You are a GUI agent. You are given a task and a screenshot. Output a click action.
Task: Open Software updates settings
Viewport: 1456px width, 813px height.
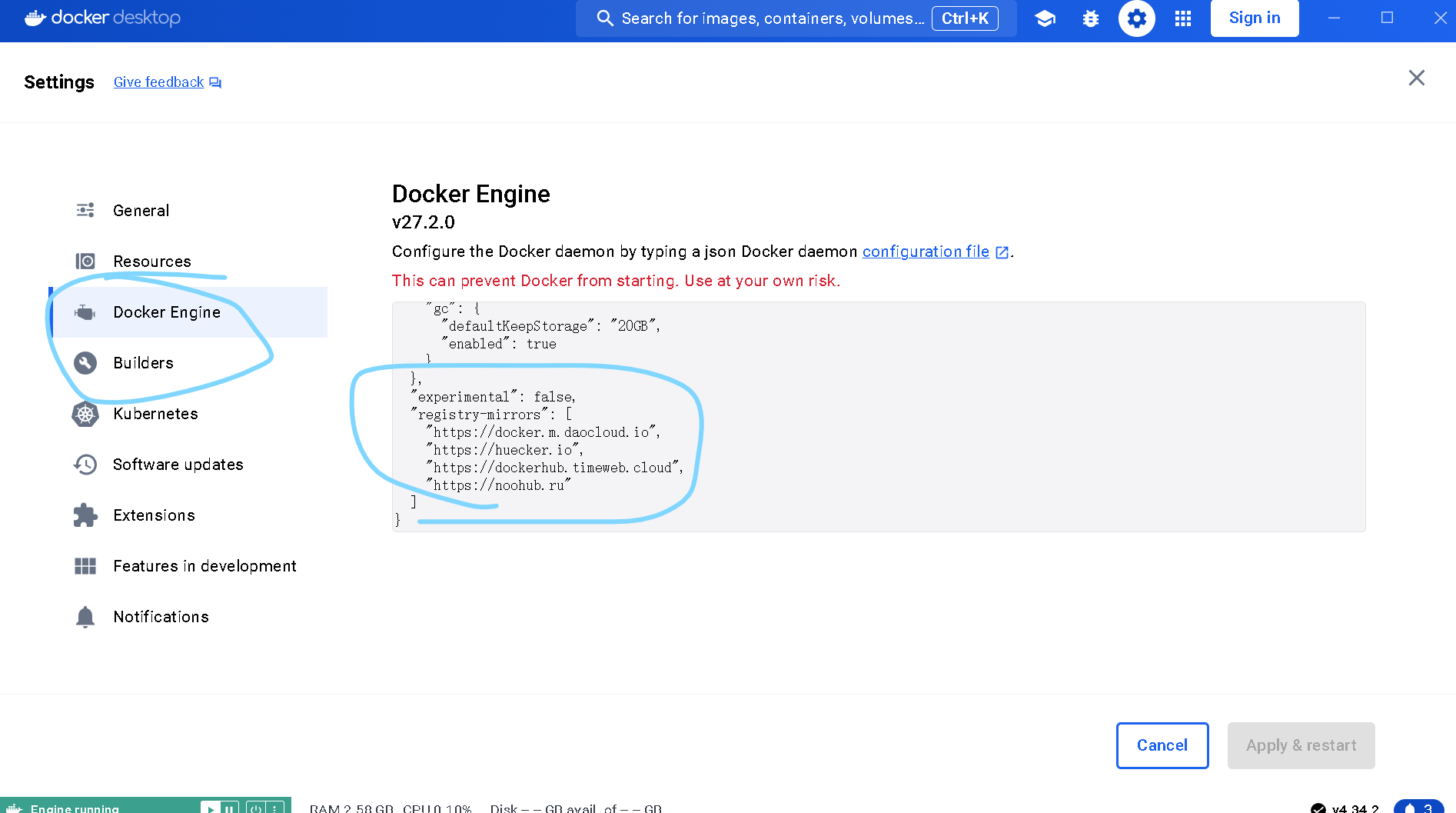(178, 465)
